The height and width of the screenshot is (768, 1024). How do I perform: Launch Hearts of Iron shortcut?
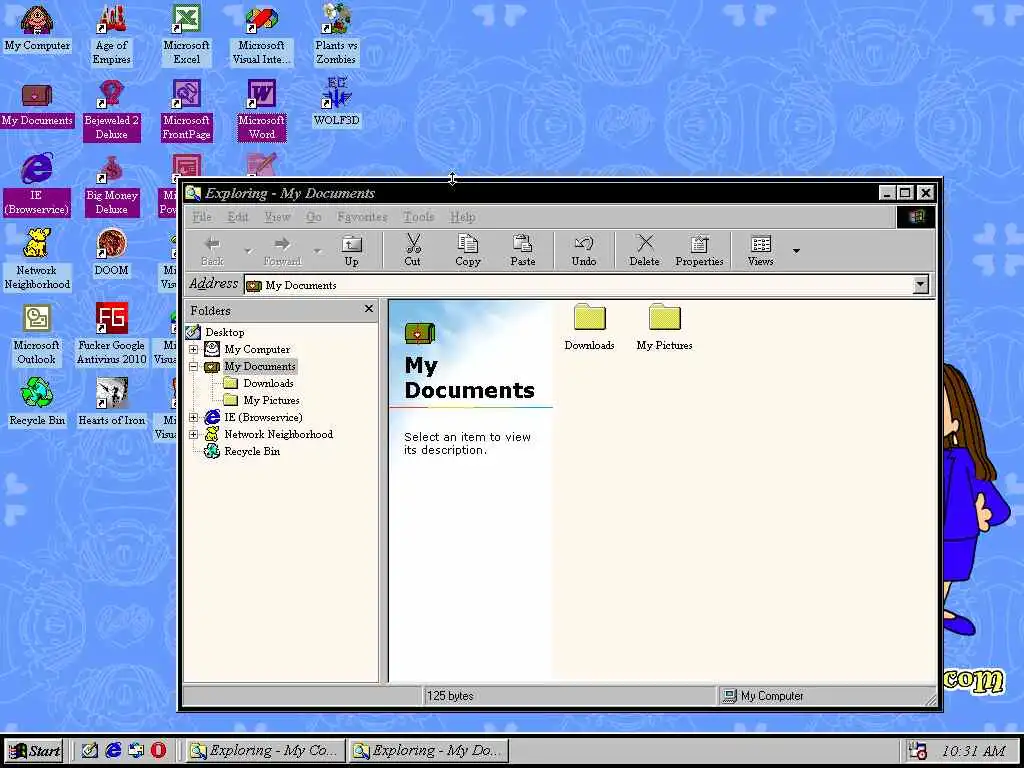click(x=112, y=402)
